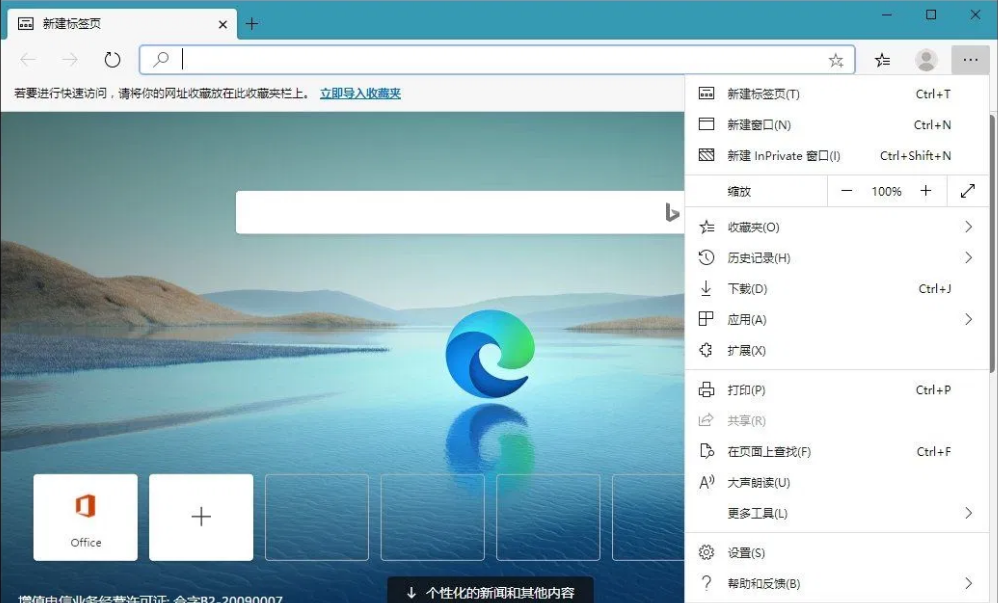Click the plus tile to add a site
The height and width of the screenshot is (603, 998).
pyautogui.click(x=201, y=517)
